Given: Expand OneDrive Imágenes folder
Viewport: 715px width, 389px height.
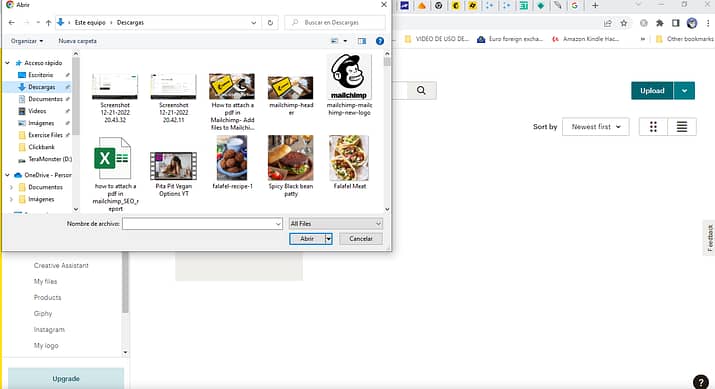Looking at the screenshot, I should (11, 199).
